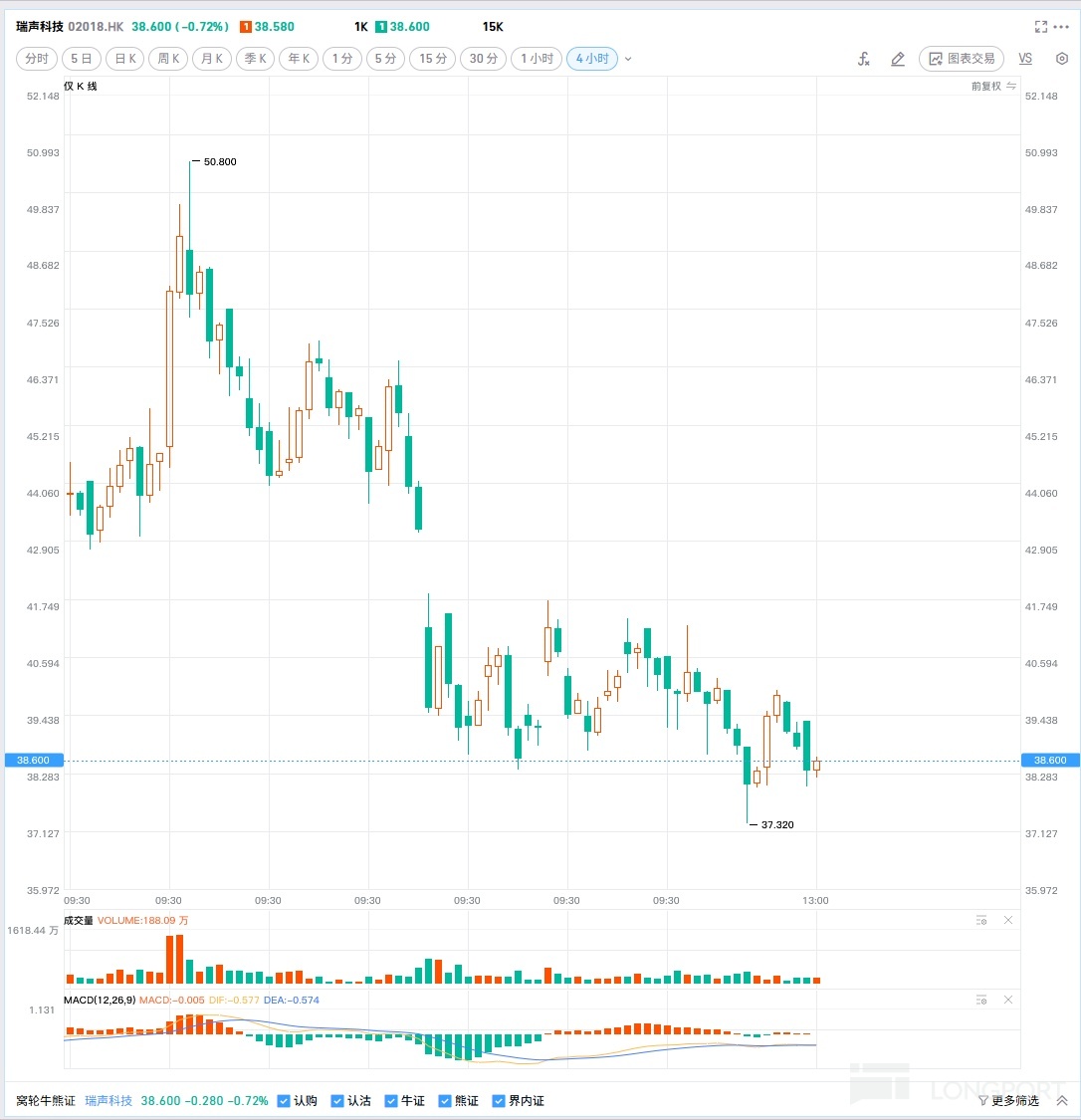This screenshot has width=1081, height=1120.
Task: Click the ask price 38.600 at top
Action: pos(410,27)
